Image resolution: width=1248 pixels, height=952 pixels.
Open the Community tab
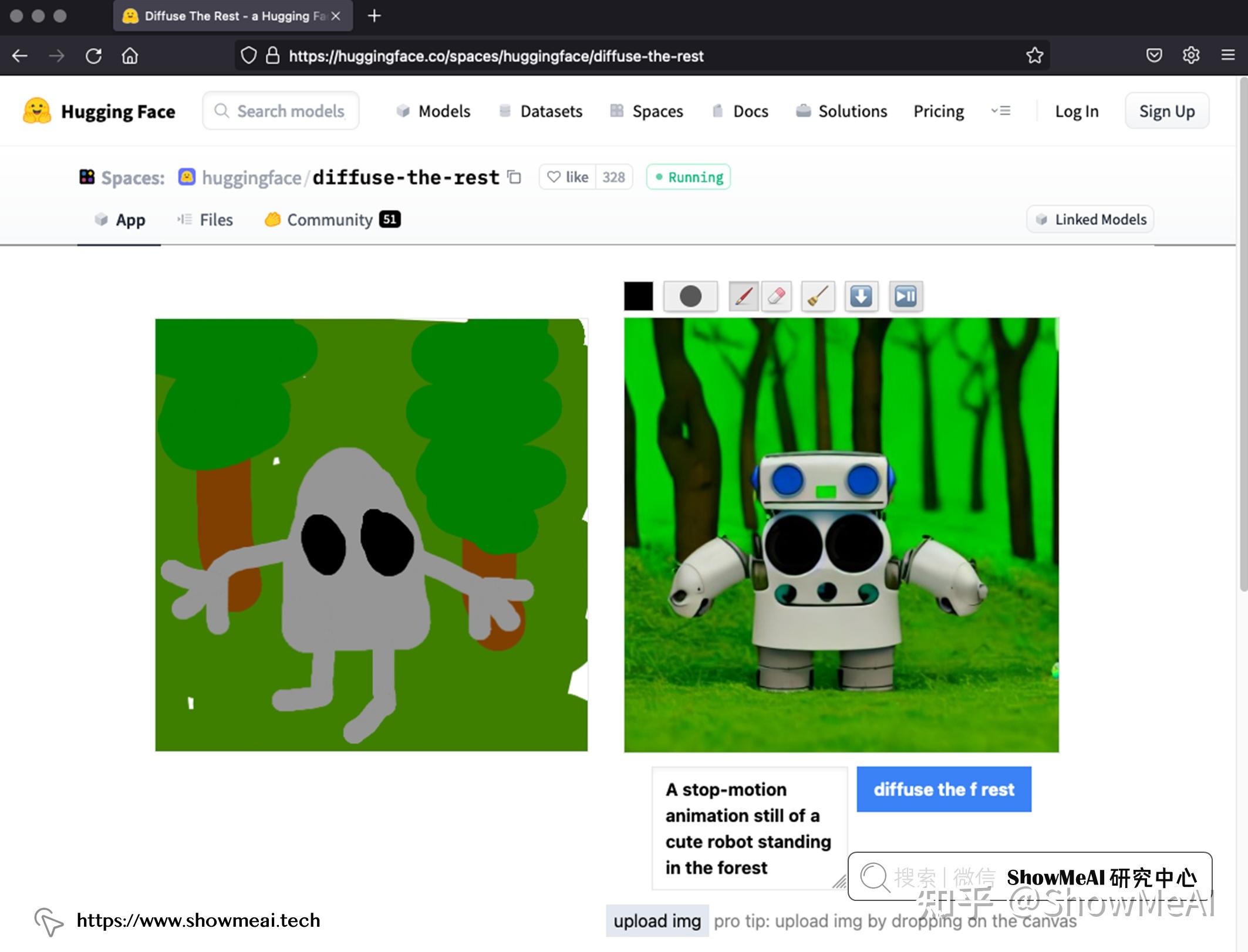332,220
